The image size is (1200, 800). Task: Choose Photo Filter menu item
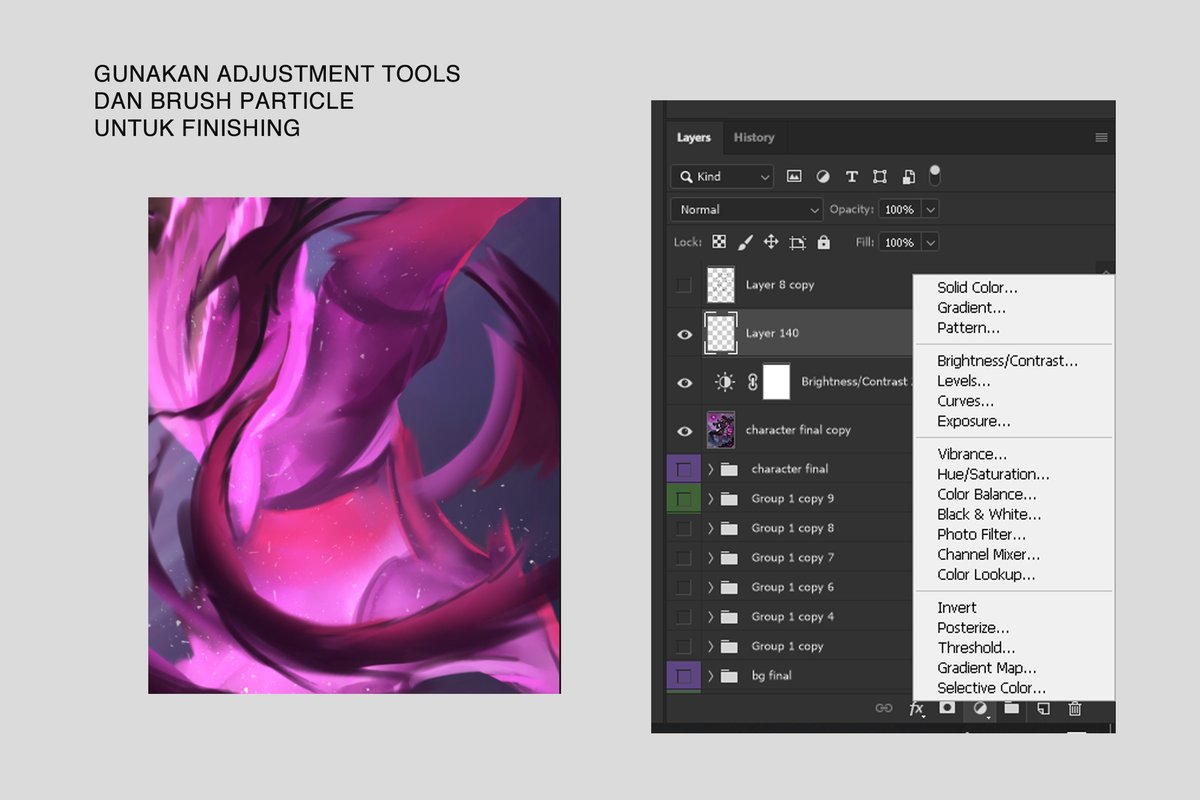click(982, 535)
